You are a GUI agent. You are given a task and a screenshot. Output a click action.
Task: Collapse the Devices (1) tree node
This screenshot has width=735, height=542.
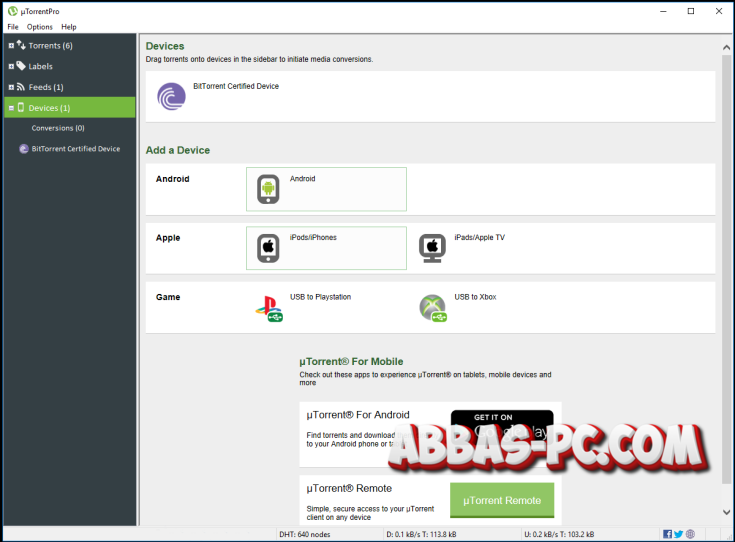tap(11, 108)
